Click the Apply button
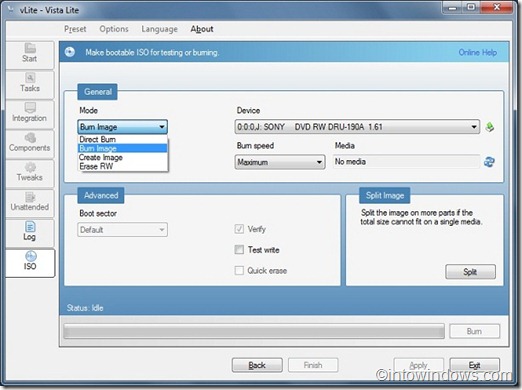522x390 pixels. (418, 365)
